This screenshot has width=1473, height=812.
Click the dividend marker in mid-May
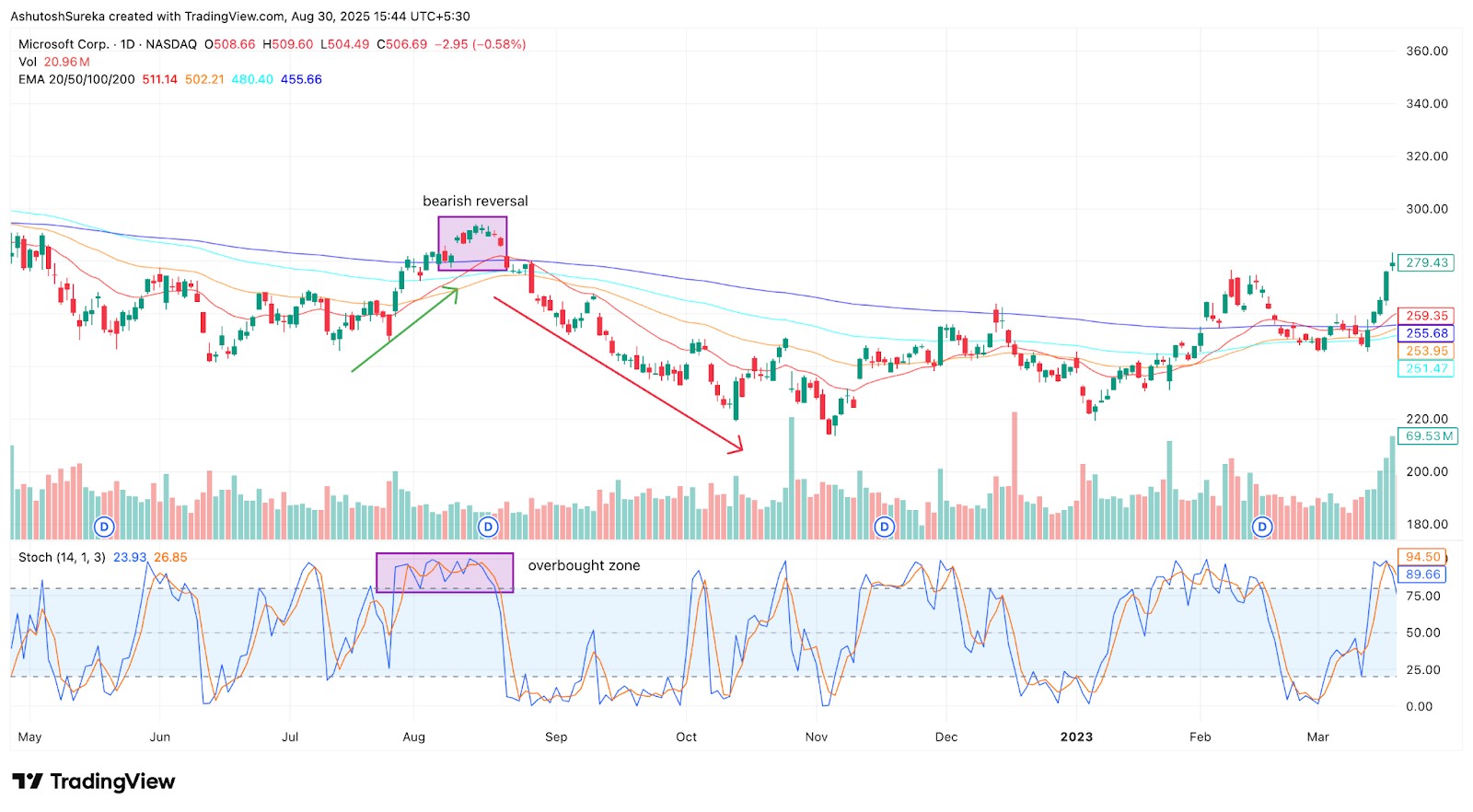pyautogui.click(x=105, y=527)
